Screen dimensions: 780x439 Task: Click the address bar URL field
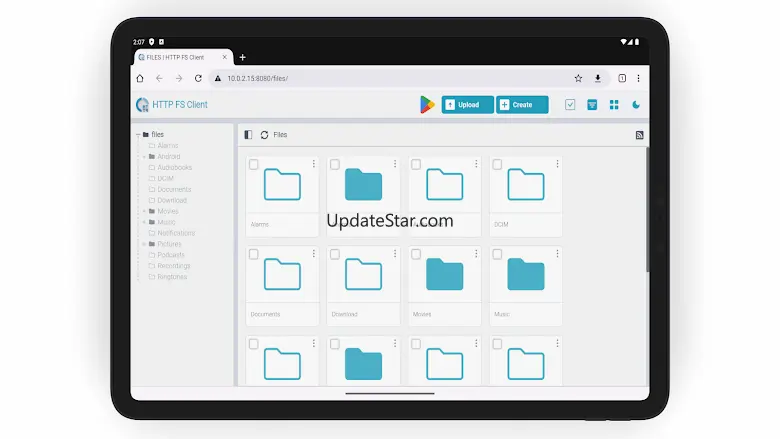coord(408,78)
